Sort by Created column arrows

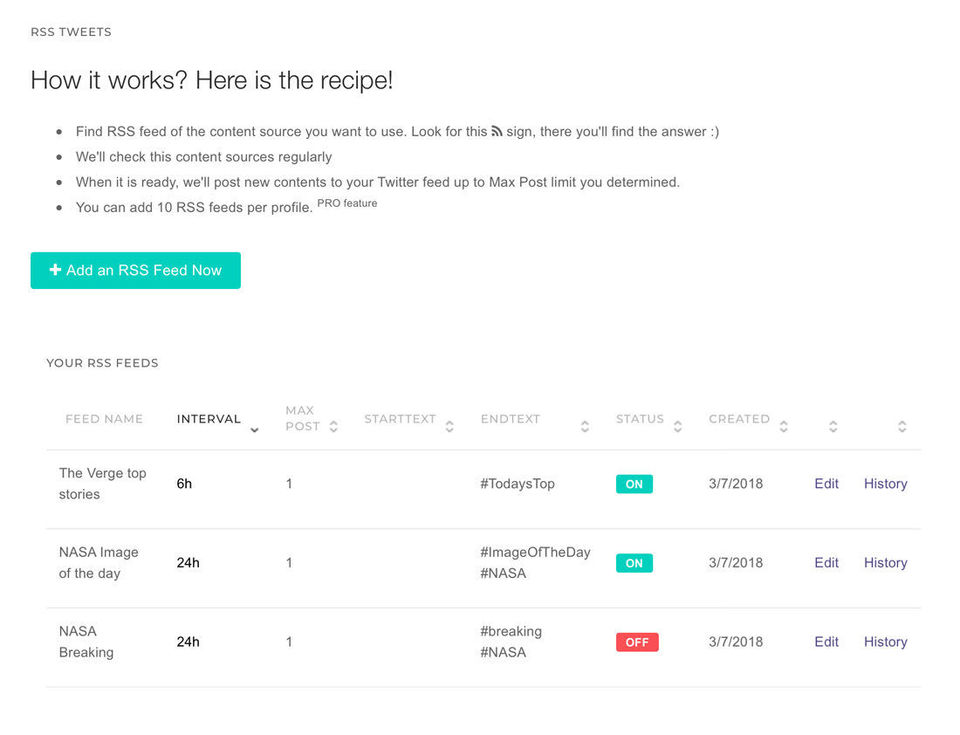pos(784,426)
